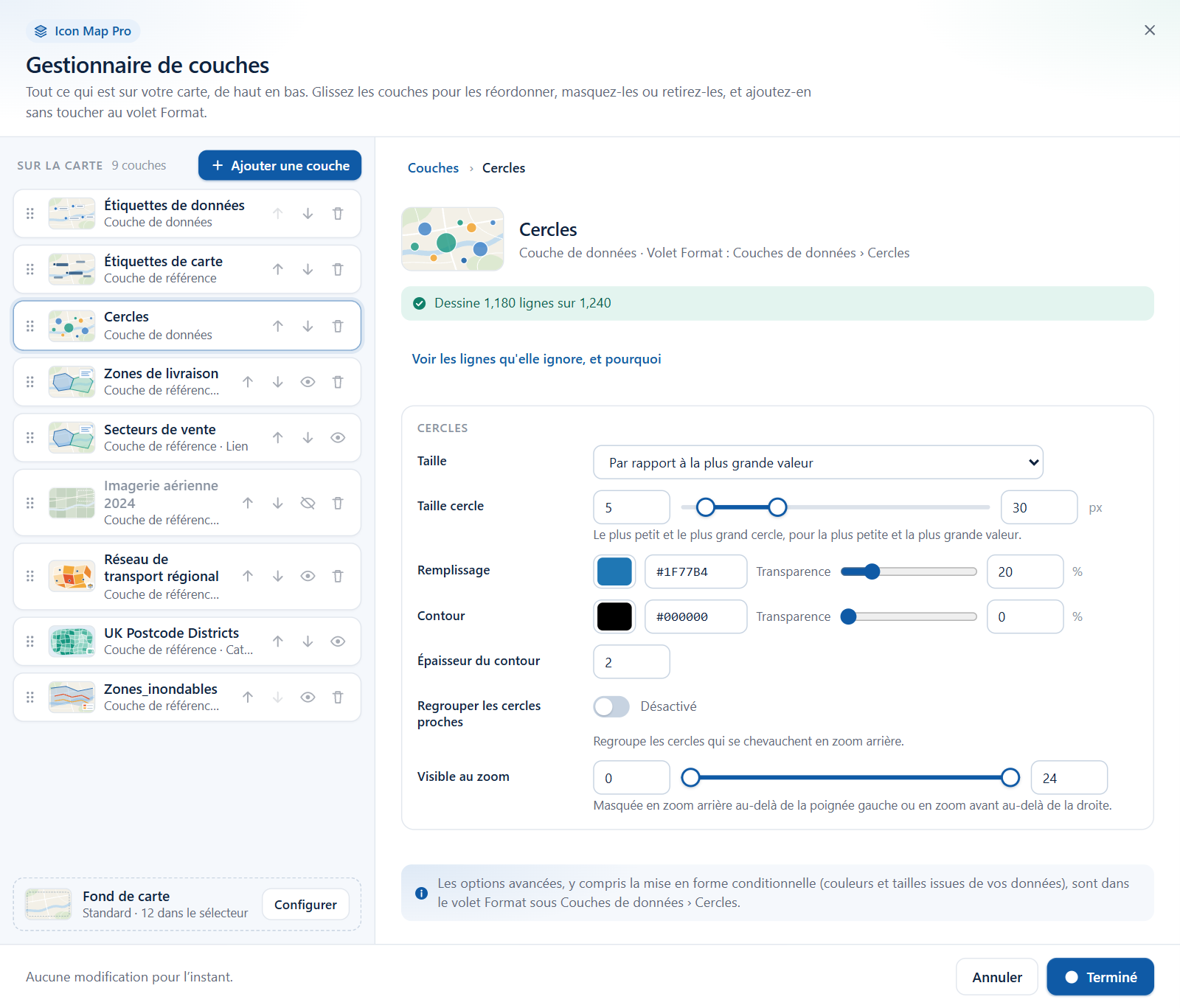Select the Zones_inondables layer row
The image size is (1180, 1008).
187,698
